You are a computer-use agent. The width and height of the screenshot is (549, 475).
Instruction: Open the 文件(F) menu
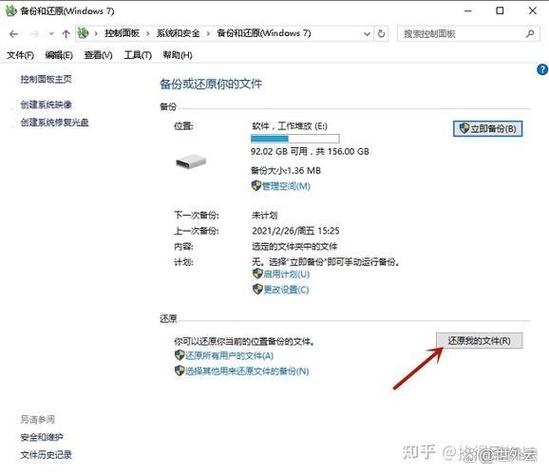pos(20,55)
